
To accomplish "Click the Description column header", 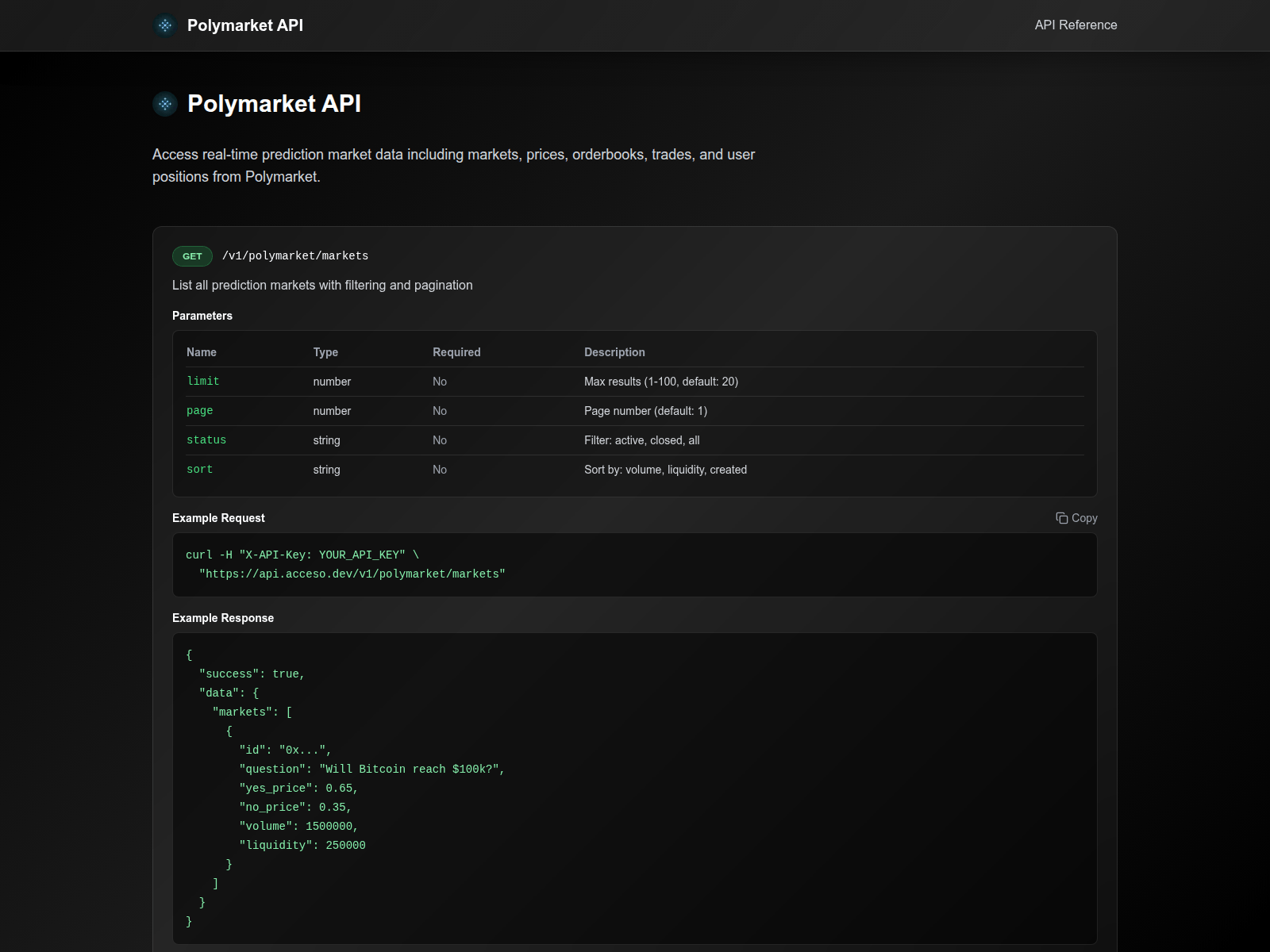I will [x=614, y=352].
